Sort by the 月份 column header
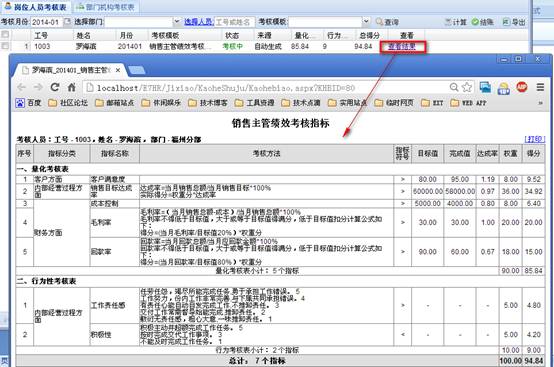554x367 pixels. (x=131, y=35)
